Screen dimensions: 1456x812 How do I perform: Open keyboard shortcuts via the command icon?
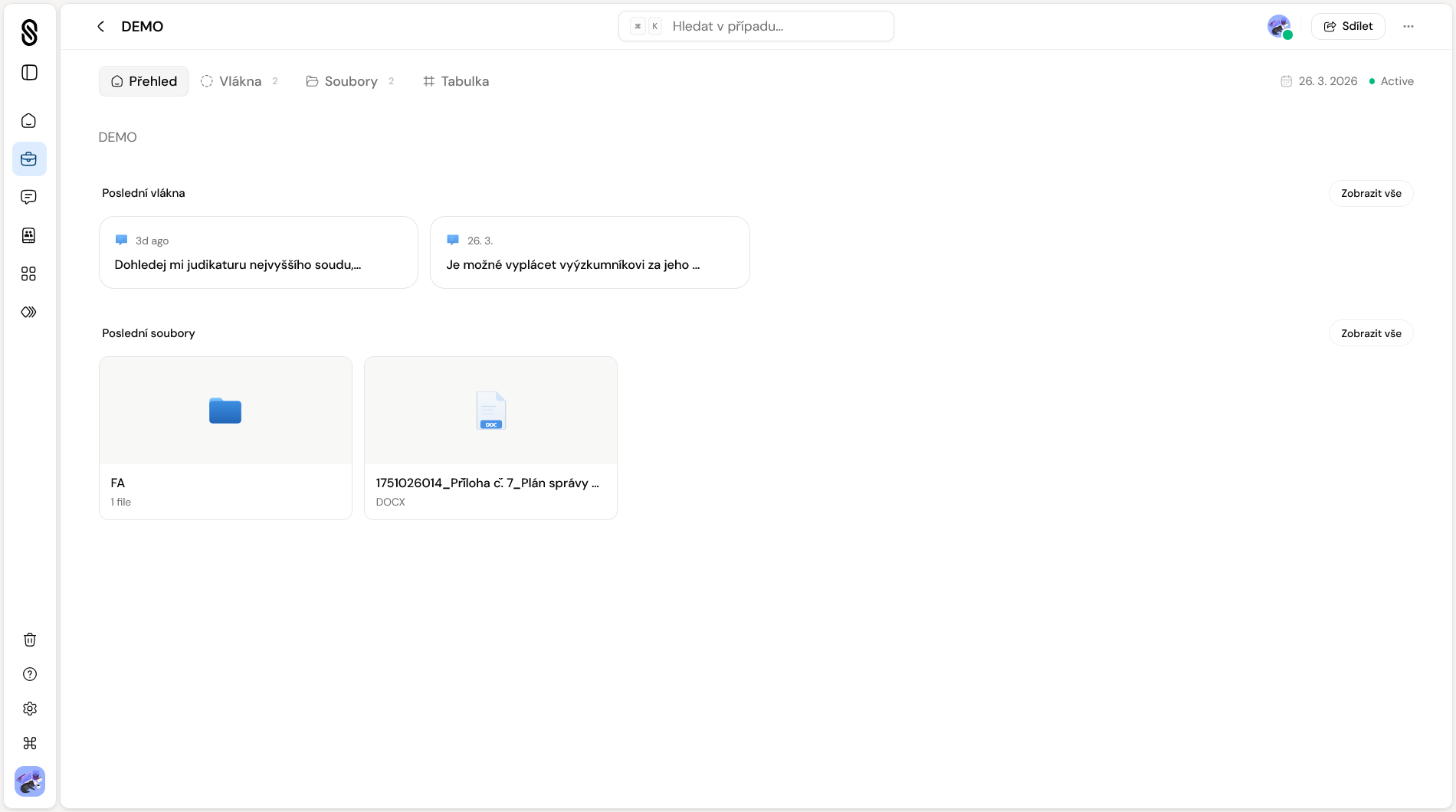coord(29,743)
